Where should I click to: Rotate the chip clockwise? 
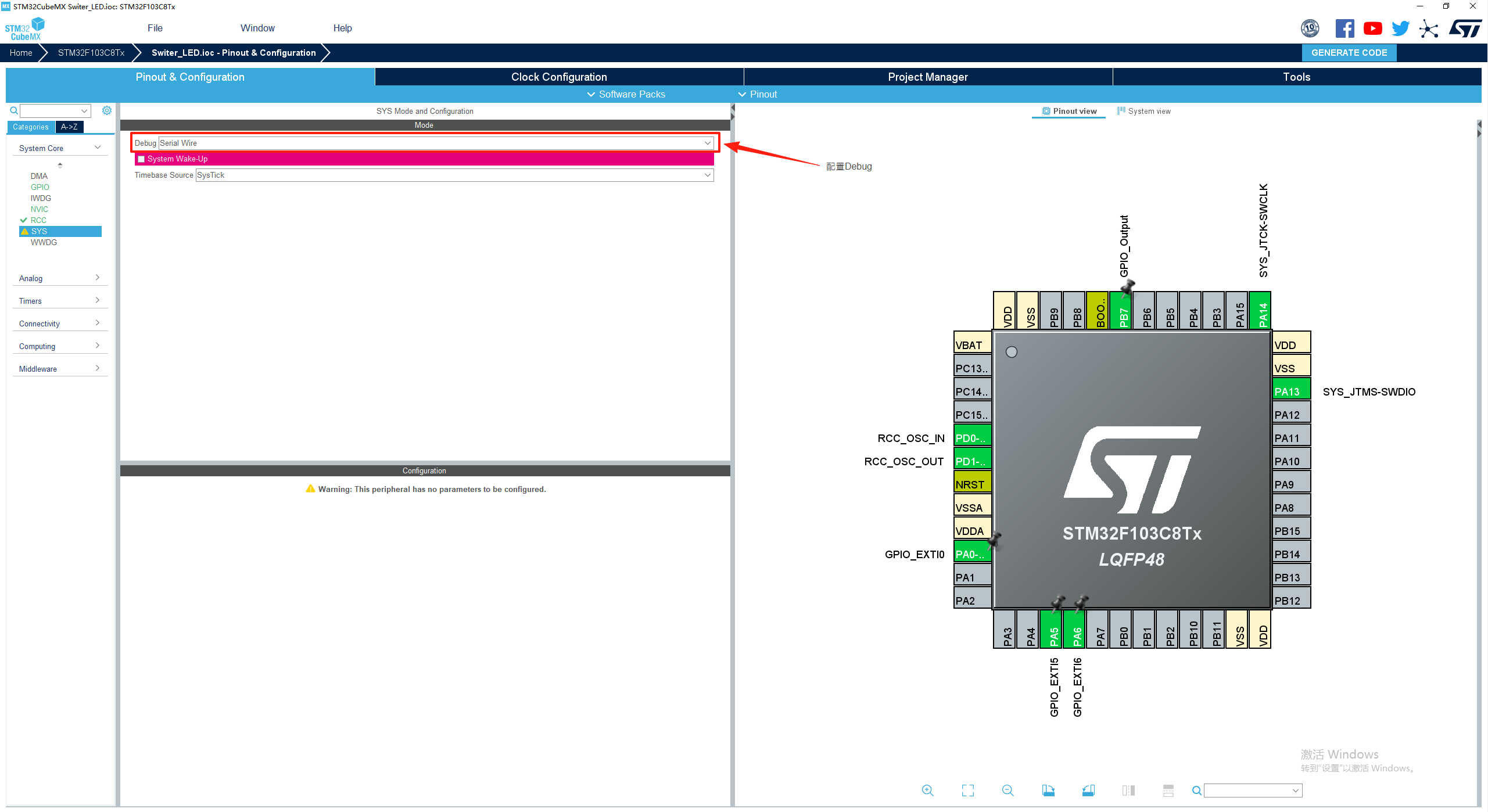tap(1048, 791)
